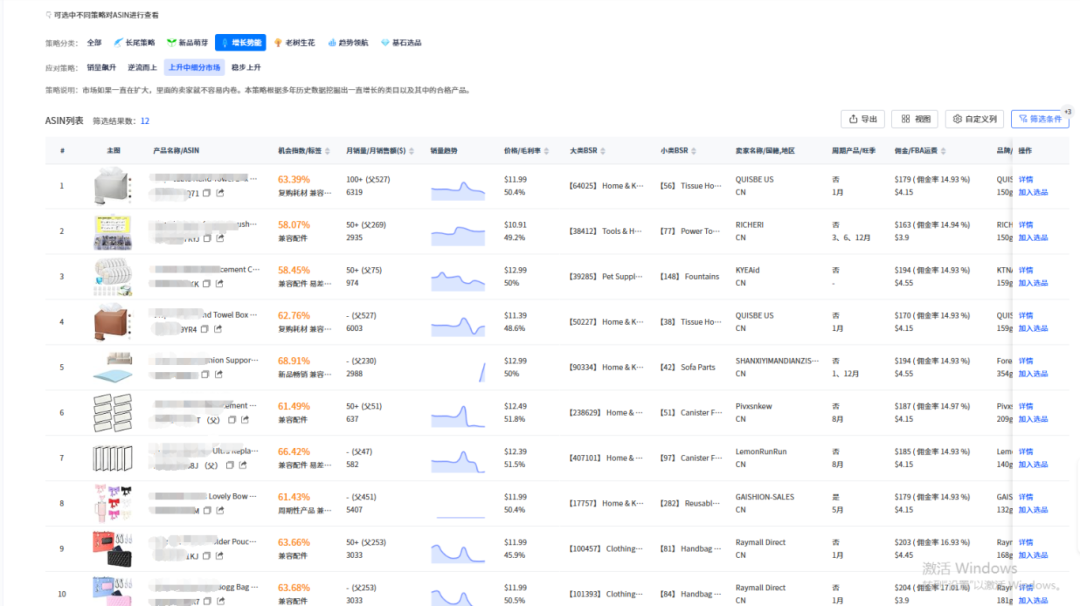Click the 导出 export button

click(x=862, y=119)
